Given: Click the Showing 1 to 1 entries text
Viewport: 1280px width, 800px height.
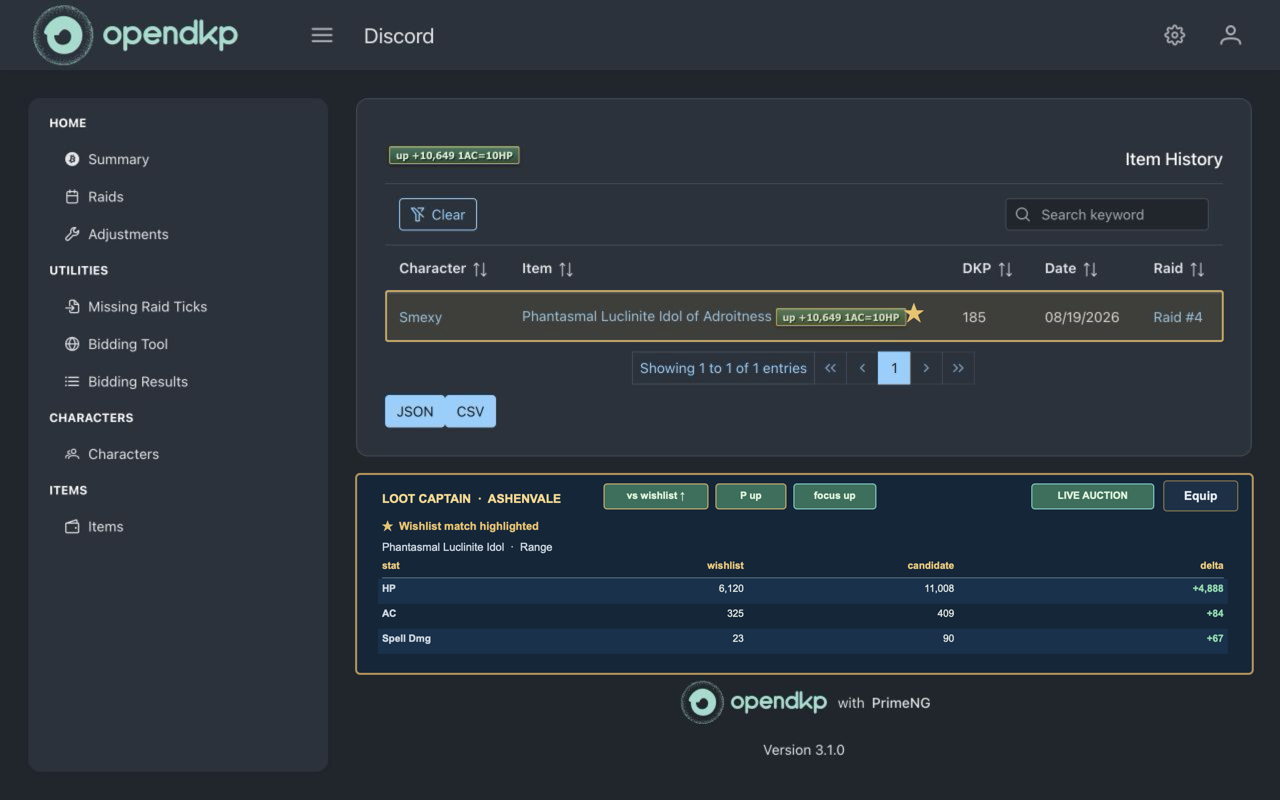Looking at the screenshot, I should (x=723, y=368).
